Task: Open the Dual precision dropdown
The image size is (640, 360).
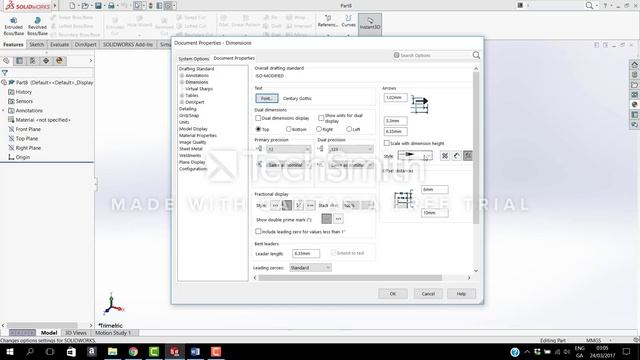Action: (351, 149)
